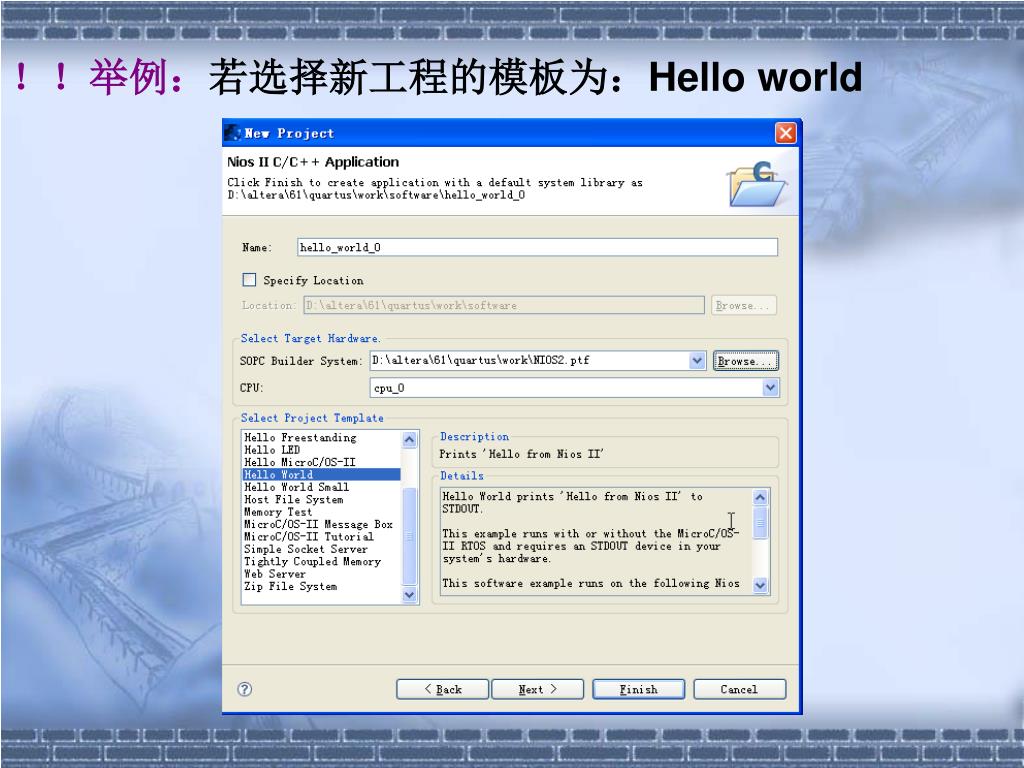Click template list scroll up arrow

point(409,440)
